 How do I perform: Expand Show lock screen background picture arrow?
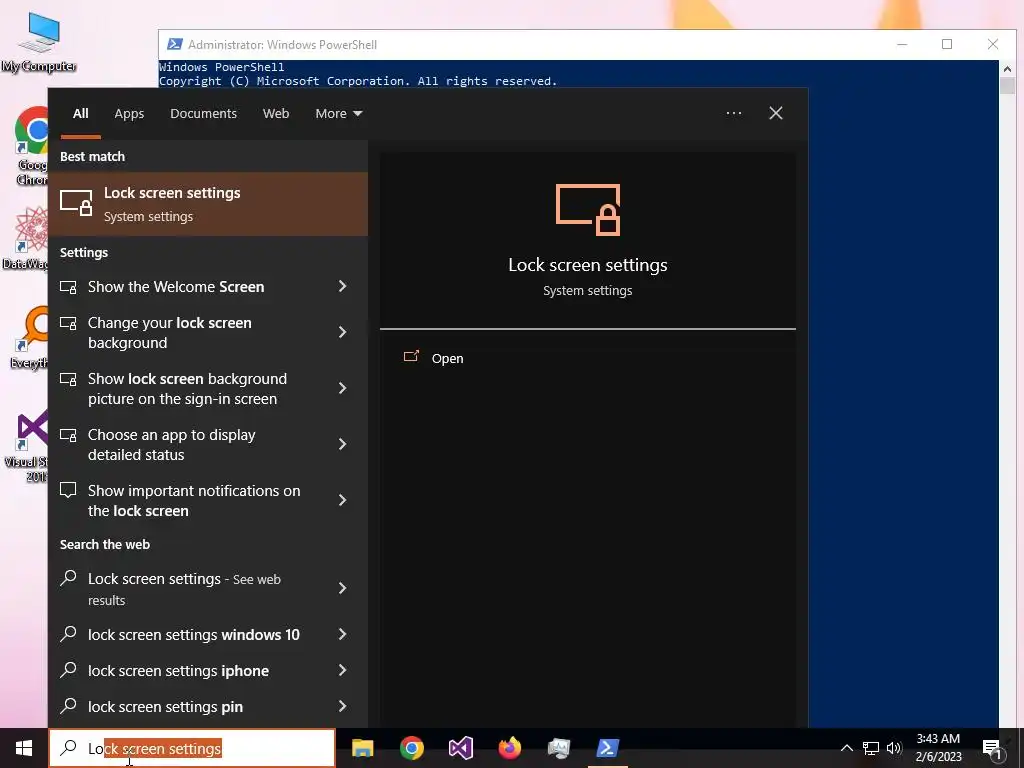(x=342, y=389)
